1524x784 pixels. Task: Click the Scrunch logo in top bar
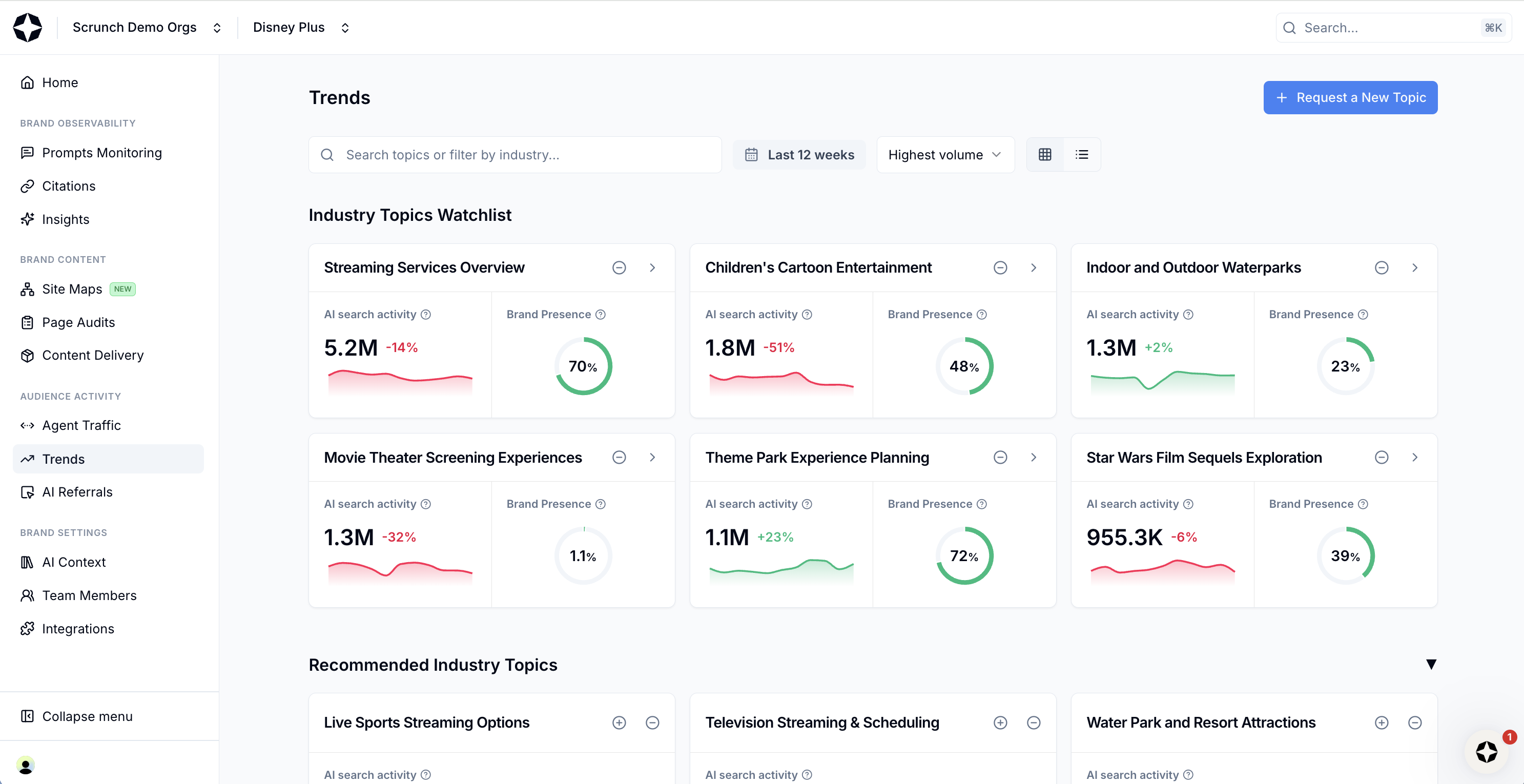[x=28, y=27]
